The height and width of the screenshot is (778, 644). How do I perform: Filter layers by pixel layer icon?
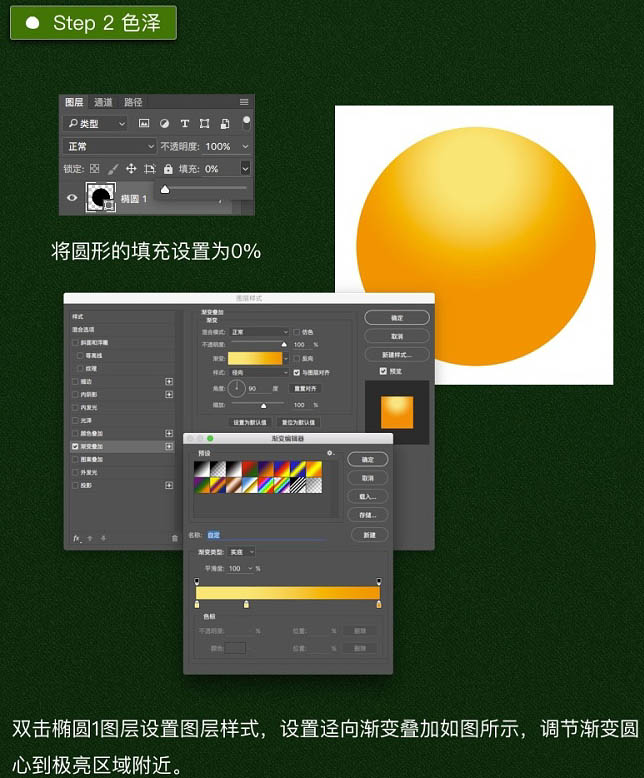point(144,124)
